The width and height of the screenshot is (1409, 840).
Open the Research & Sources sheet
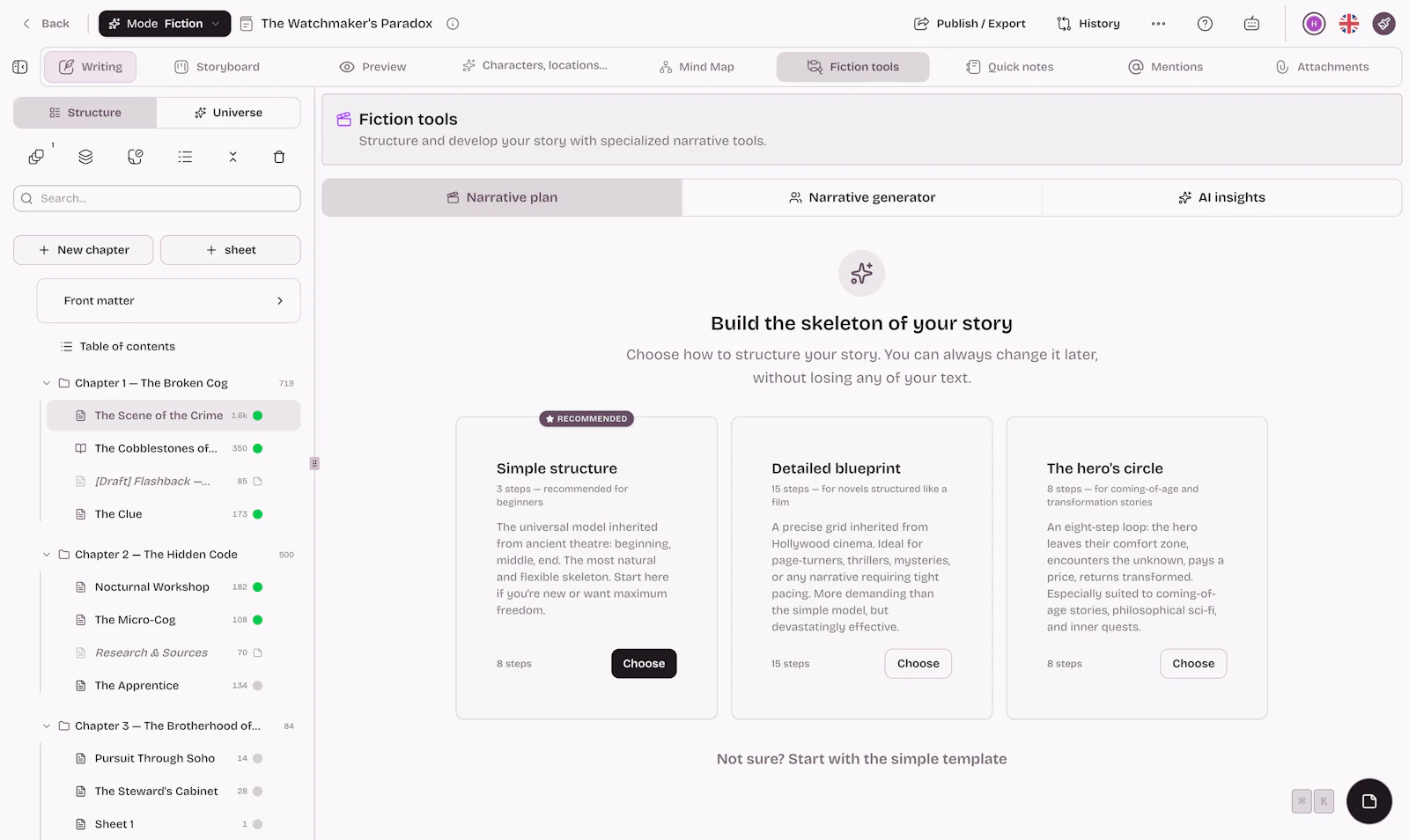pyautogui.click(x=151, y=653)
